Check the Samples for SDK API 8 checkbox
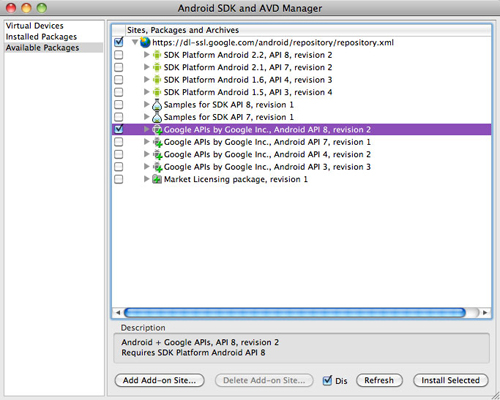The image size is (500, 400). point(119,105)
